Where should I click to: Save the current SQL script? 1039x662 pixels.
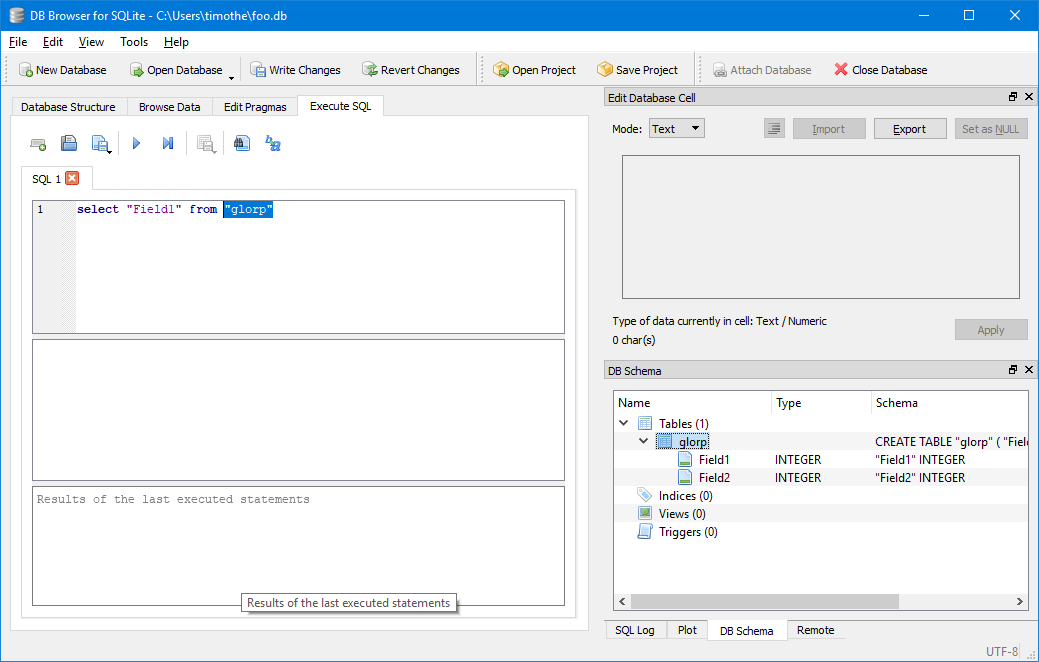tap(101, 143)
